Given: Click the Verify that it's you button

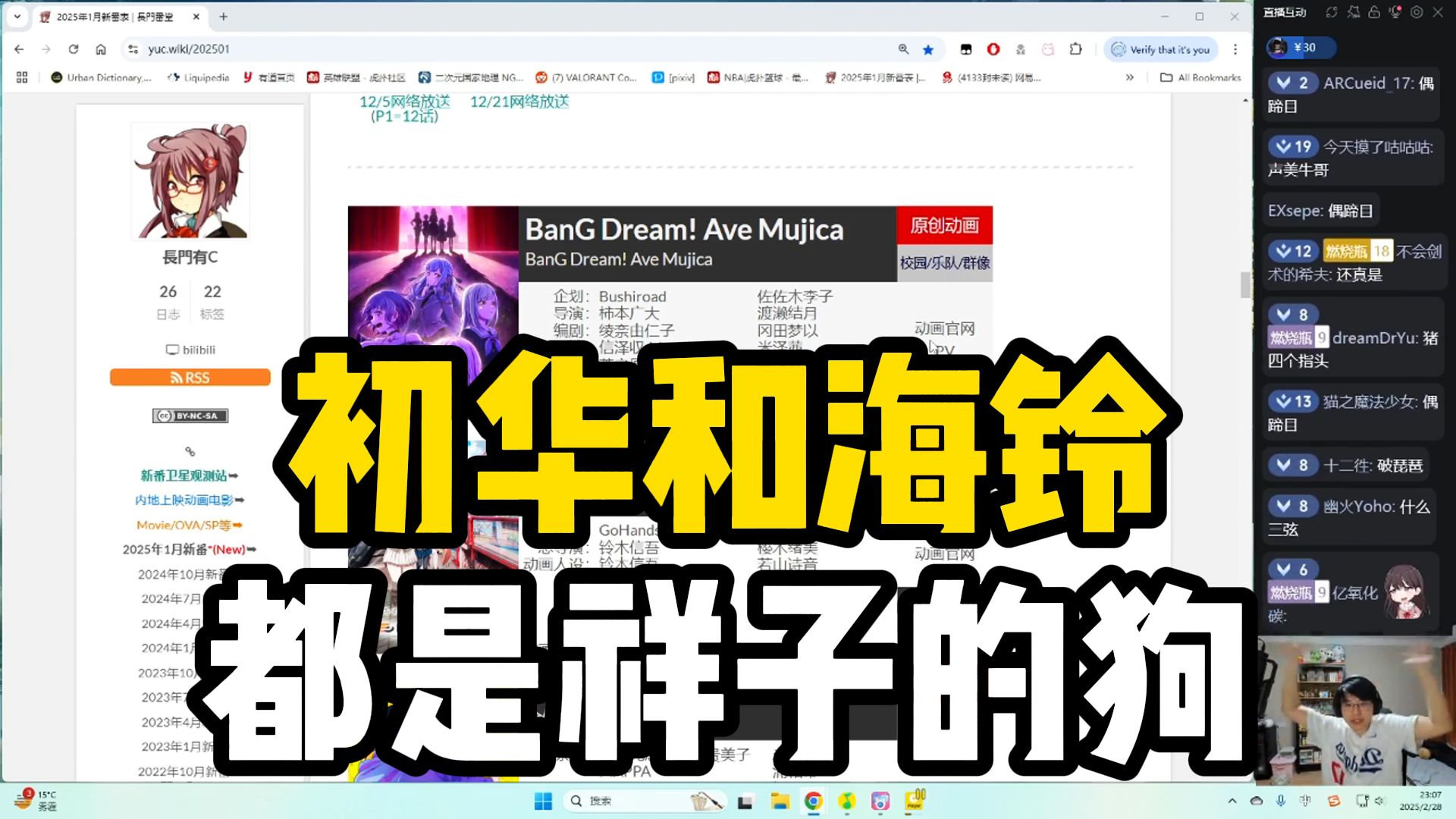Looking at the screenshot, I should point(1161,49).
